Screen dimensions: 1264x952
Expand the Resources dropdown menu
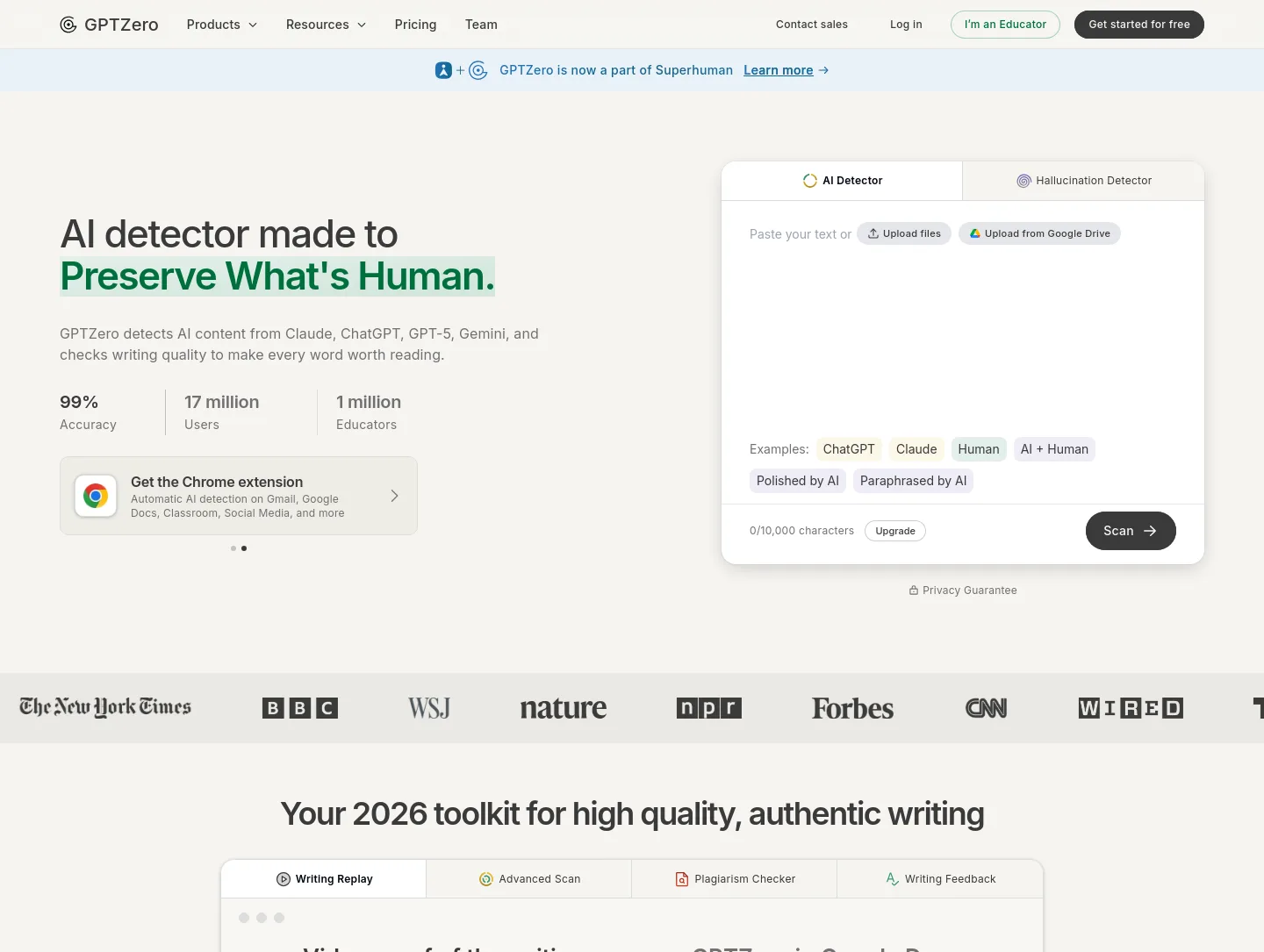click(x=326, y=25)
